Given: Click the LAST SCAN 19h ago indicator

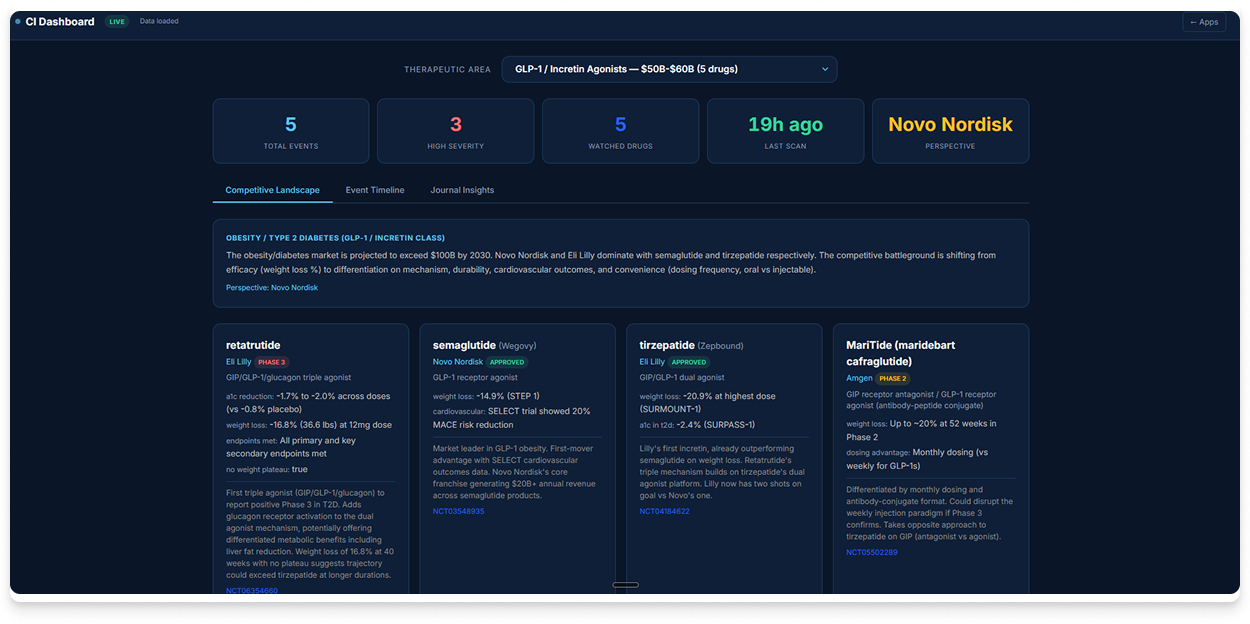Looking at the screenshot, I should [x=785, y=131].
